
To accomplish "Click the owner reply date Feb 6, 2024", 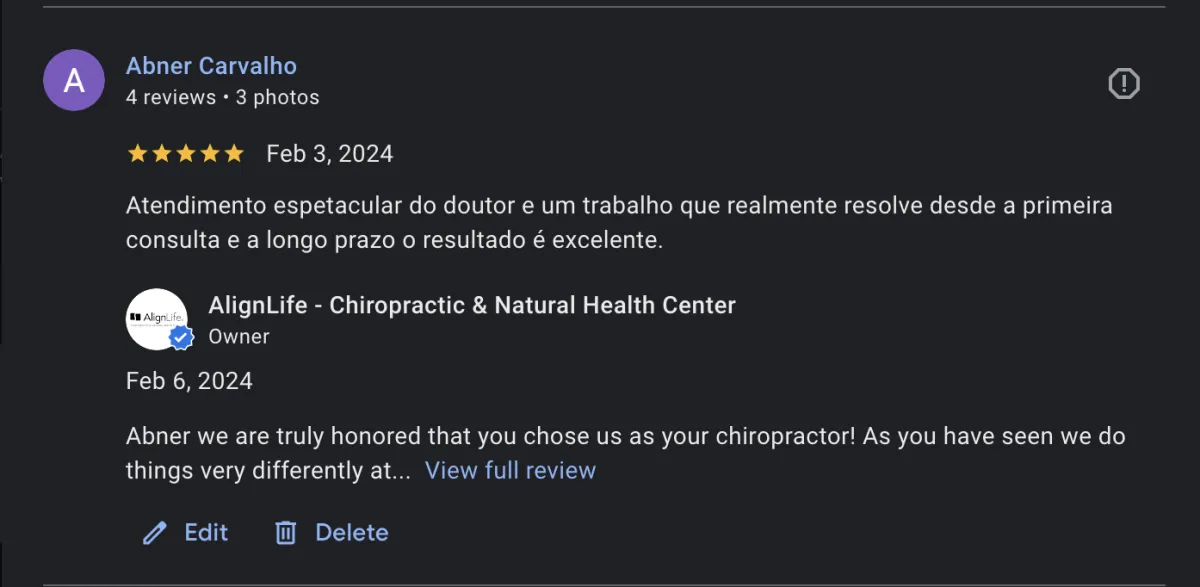I will [189, 381].
